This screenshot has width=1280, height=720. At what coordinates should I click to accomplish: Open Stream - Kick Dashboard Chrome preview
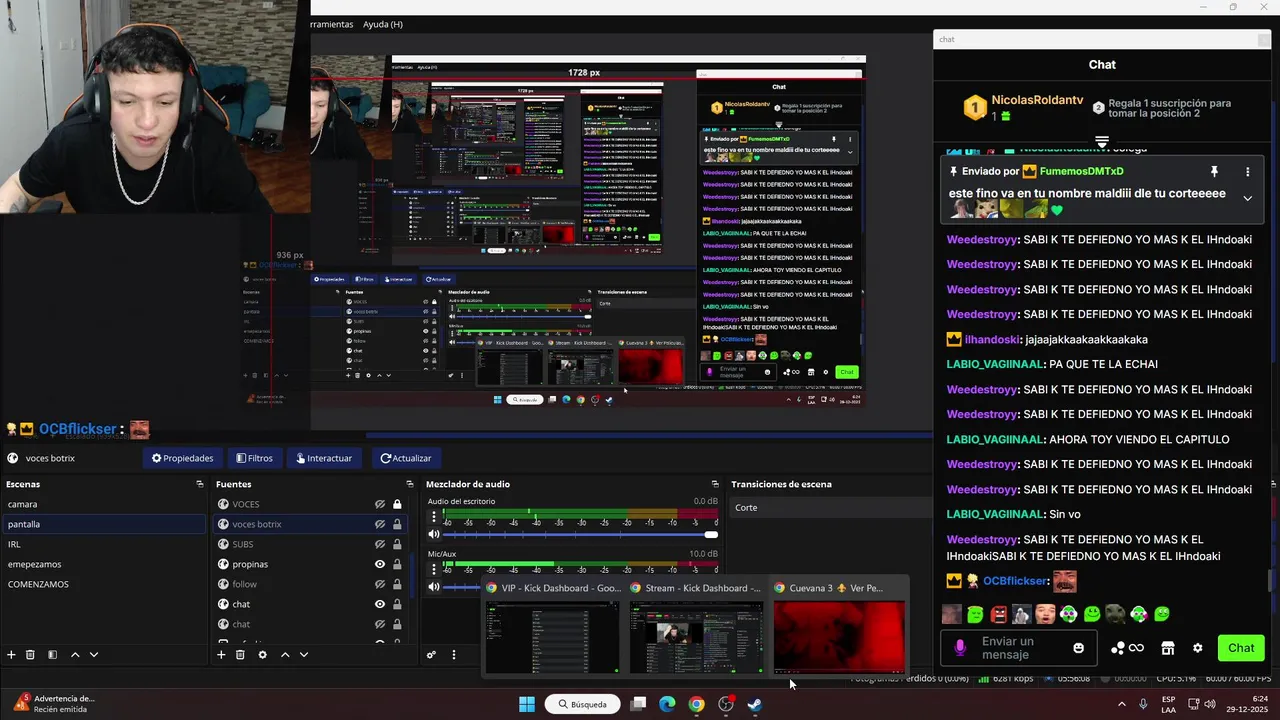[x=696, y=626]
